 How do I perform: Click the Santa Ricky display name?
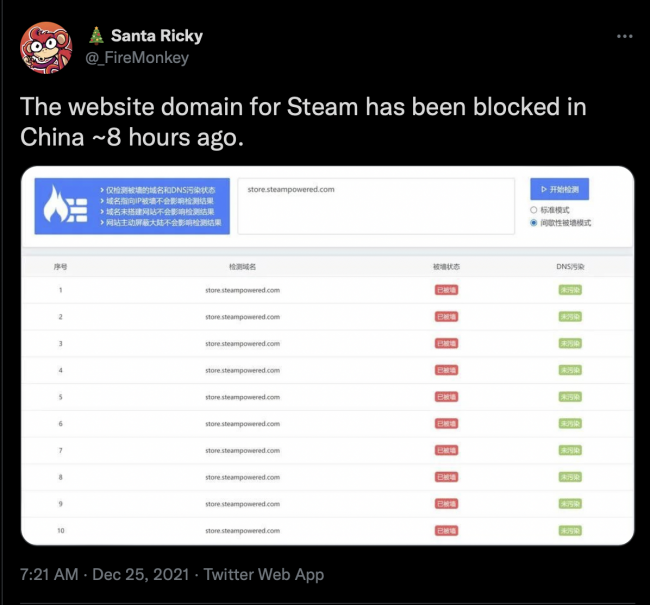click(x=156, y=36)
